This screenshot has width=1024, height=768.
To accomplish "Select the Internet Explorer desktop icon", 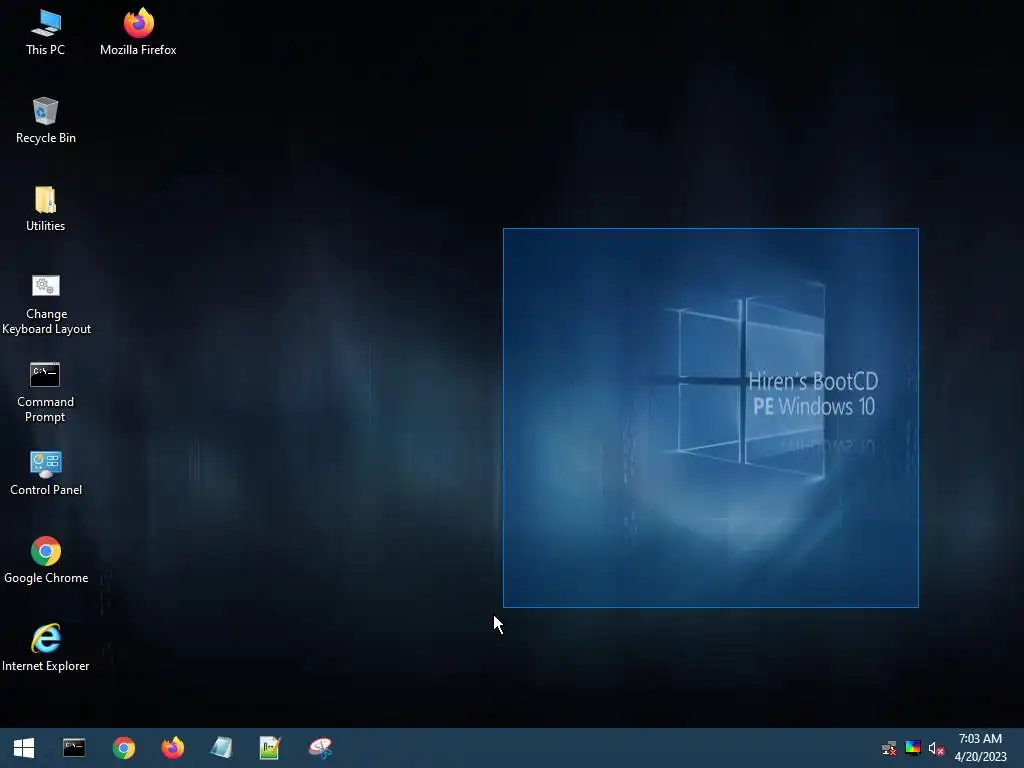I will pos(46,648).
